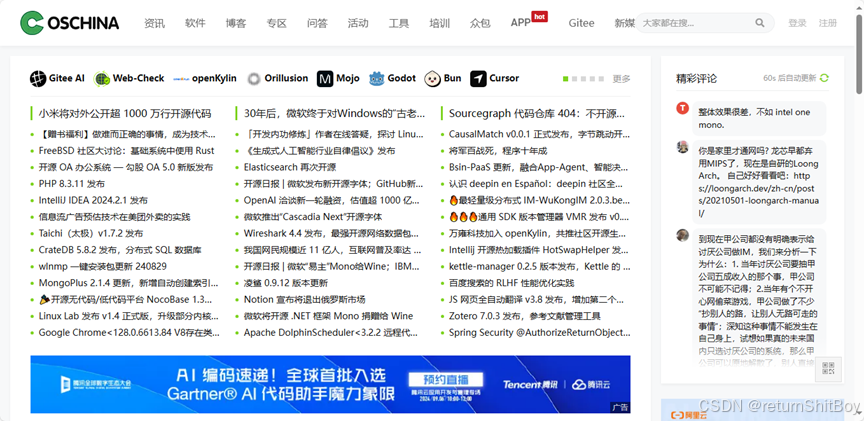Open the Gitee AI project icon
864x421 pixels.
(38, 79)
